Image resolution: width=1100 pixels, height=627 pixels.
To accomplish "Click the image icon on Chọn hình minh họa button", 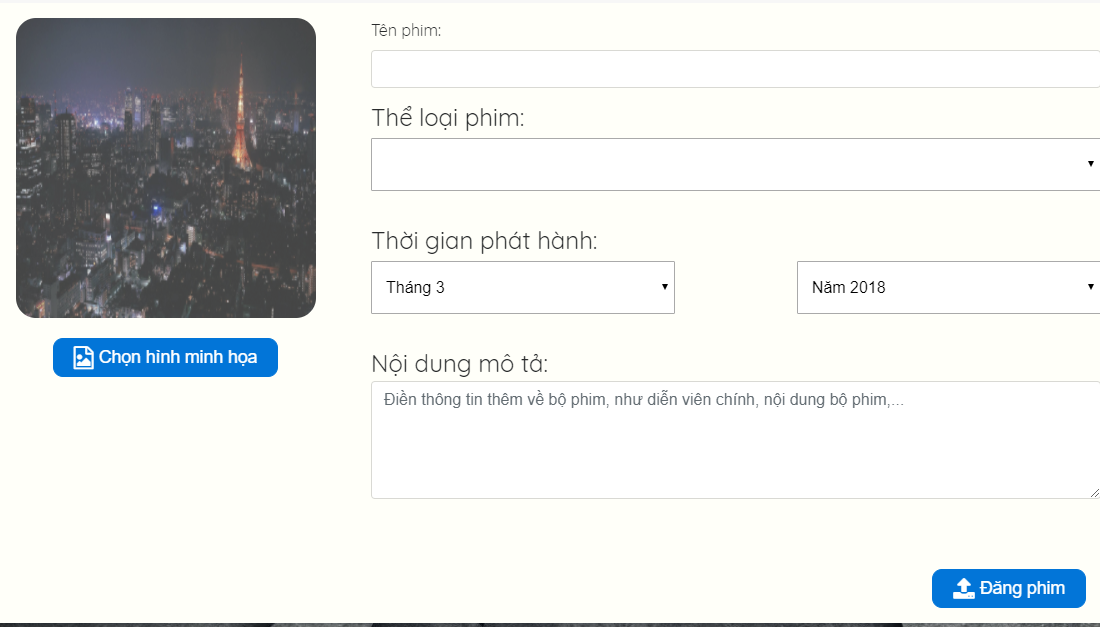I will [x=85, y=357].
